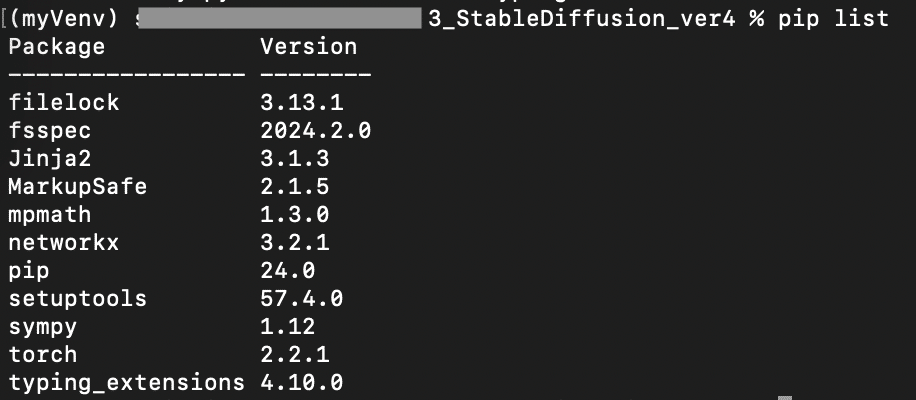Click the networkx version 3.2.1
Screen dimensions: 916x400
click(295, 242)
